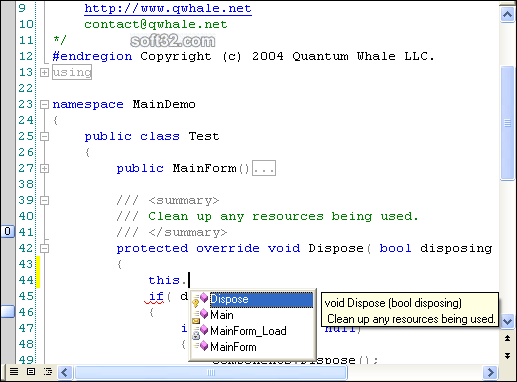This screenshot has width=517, height=382.
Task: Collapse the public class Test block
Action: (44, 136)
